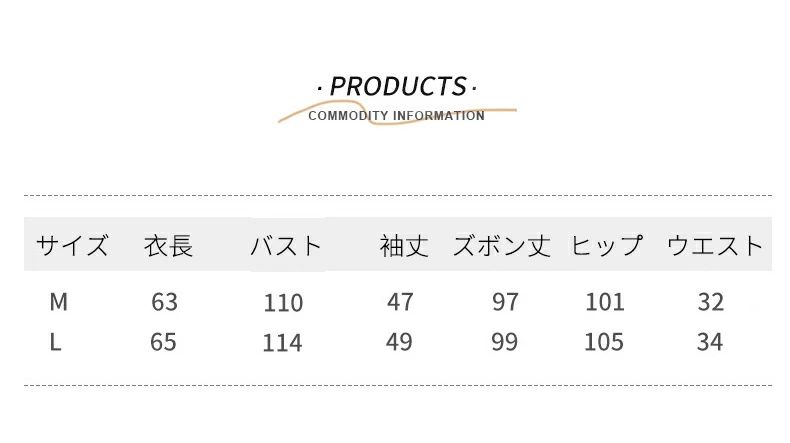Click the sleeve length value 49

click(399, 342)
